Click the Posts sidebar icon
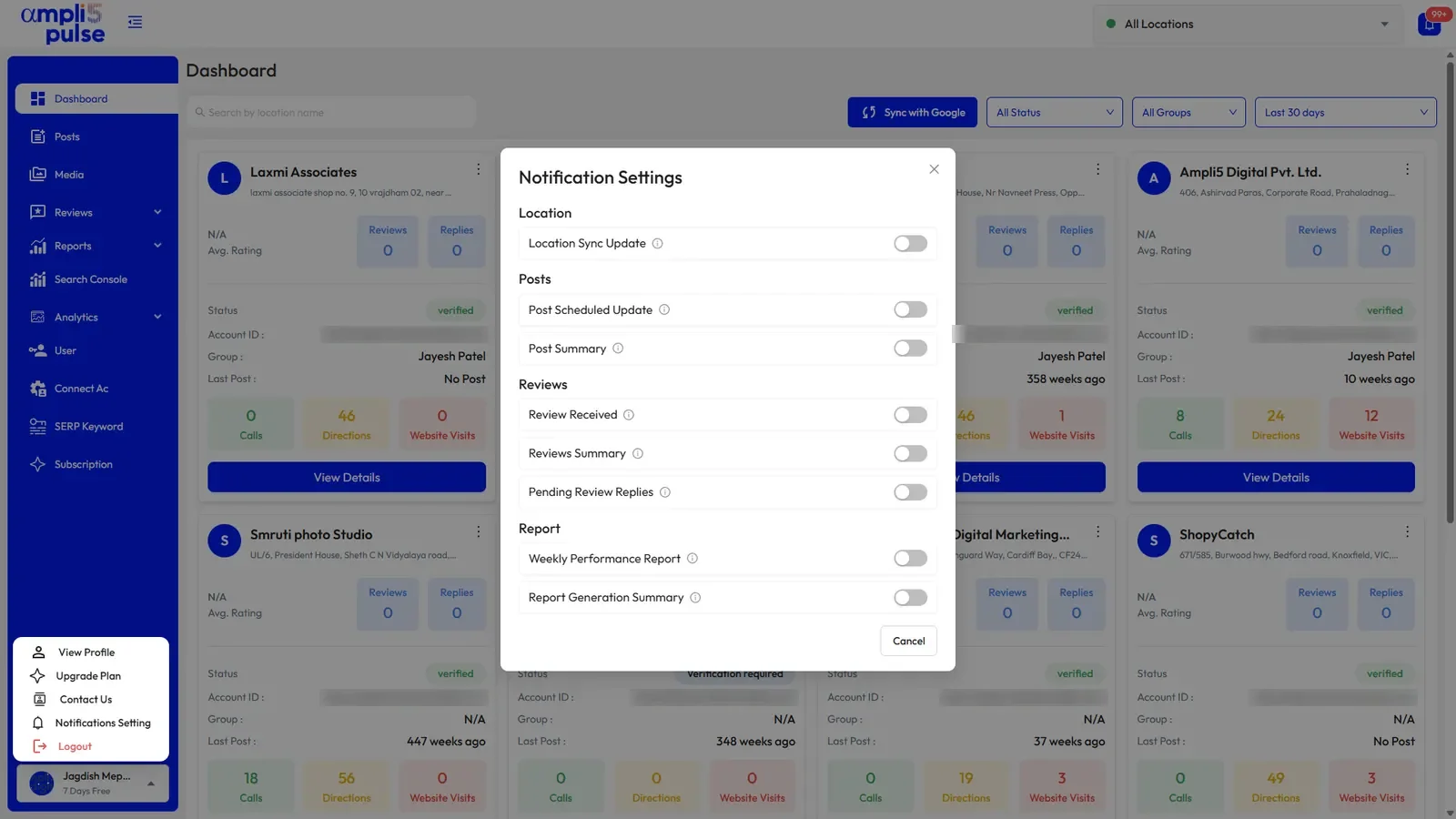Screen dimensions: 1456x819 (37, 136)
